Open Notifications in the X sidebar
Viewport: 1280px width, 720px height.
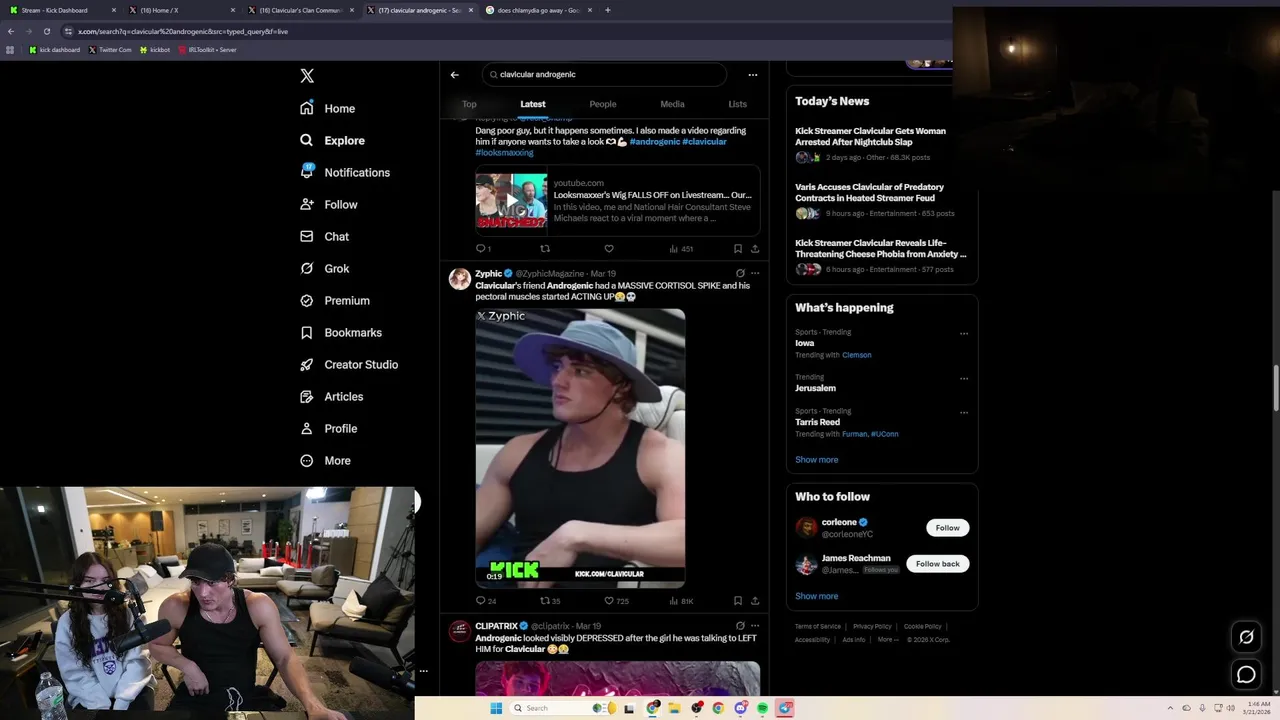[x=345, y=172]
